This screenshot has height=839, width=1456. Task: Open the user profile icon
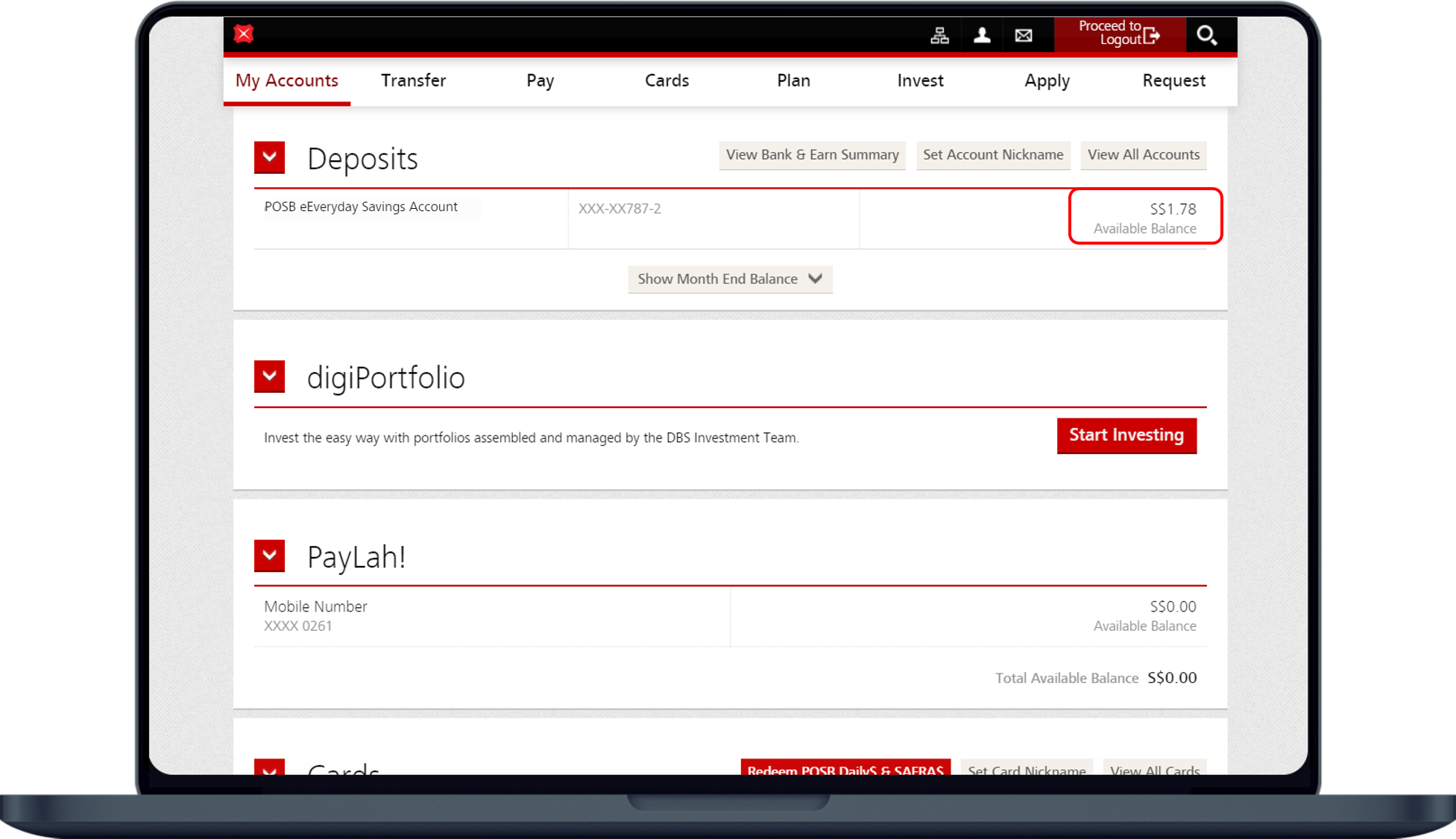(x=982, y=35)
